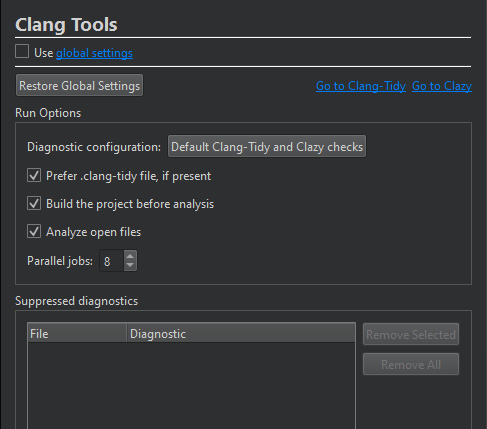Disable Analyze open files checkbox
This screenshot has width=487, height=429.
coord(34,231)
